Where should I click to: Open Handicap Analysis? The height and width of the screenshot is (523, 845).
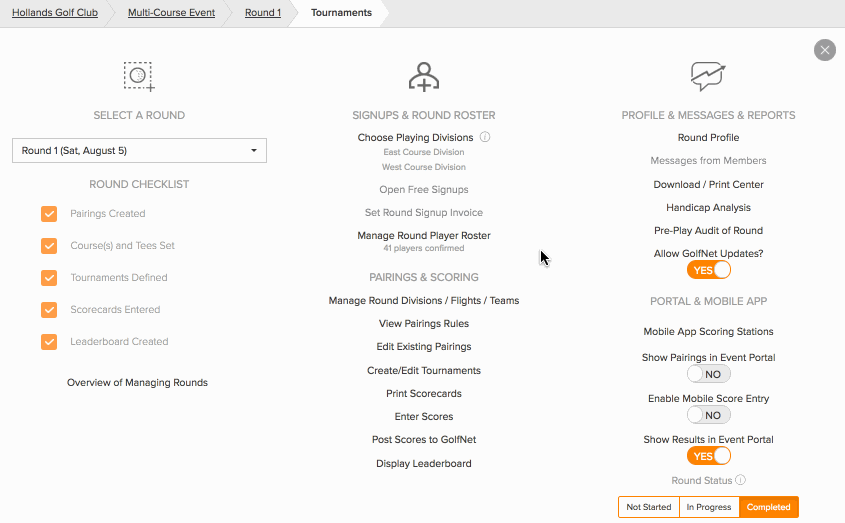pyautogui.click(x=708, y=208)
